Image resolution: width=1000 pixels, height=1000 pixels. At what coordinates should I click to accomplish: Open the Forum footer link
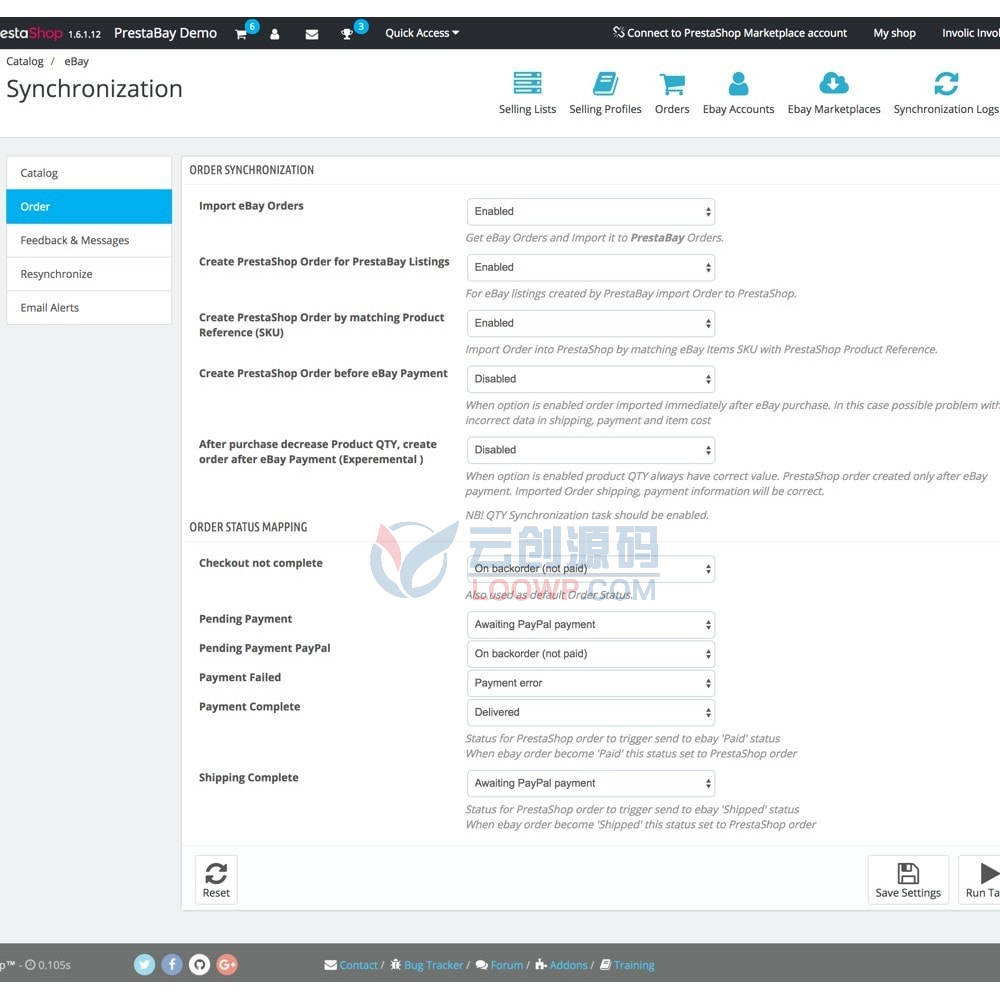[499, 965]
